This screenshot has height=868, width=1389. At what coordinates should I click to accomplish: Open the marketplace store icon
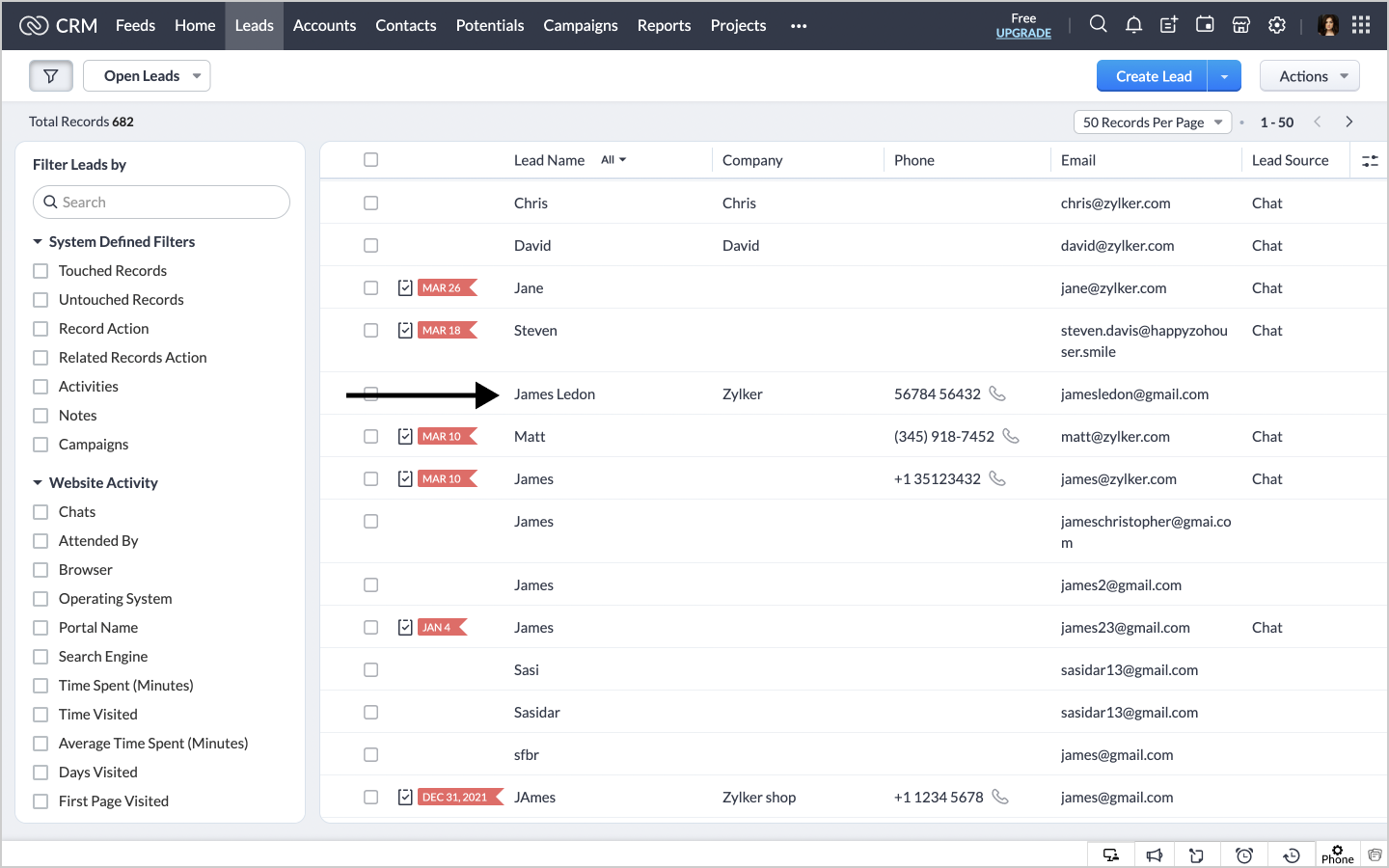point(1241,25)
